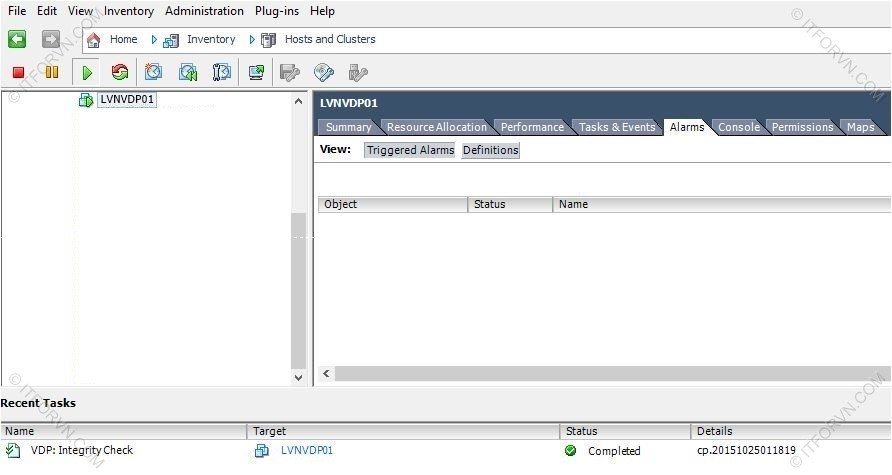Expand the Home breadcrumb arrow dropdown
This screenshot has height=475, width=892.
click(x=154, y=40)
